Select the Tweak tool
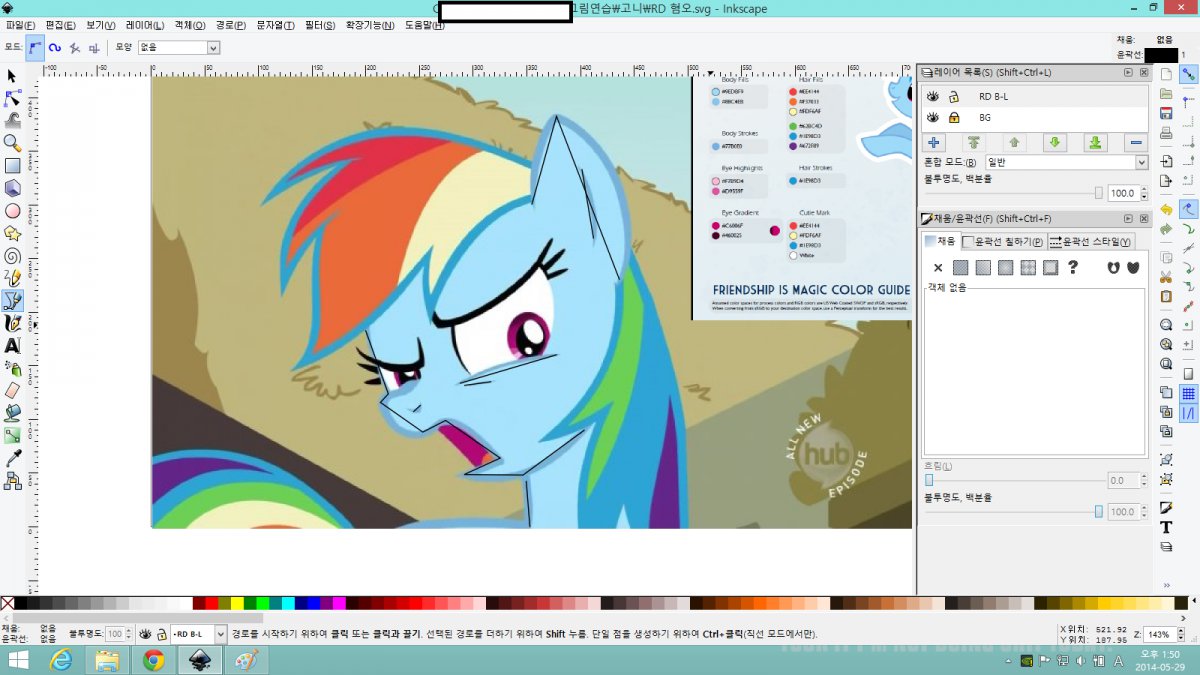Screen dimensions: 1200x675 tap(12, 120)
